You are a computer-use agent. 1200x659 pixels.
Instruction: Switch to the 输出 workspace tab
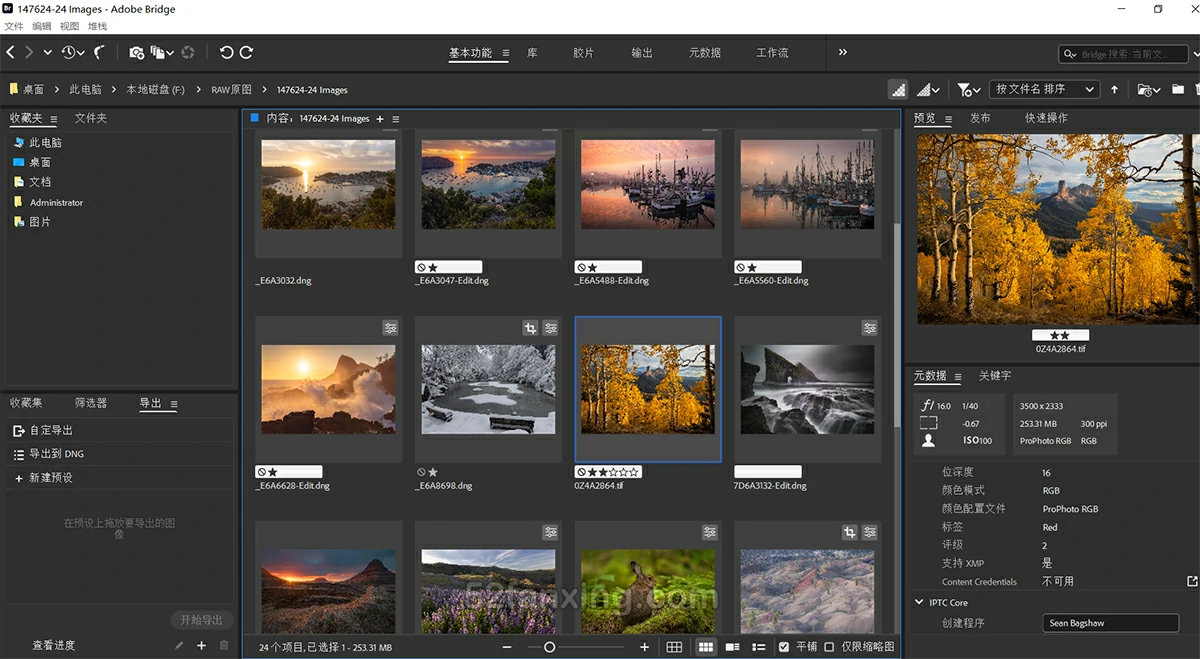[642, 52]
